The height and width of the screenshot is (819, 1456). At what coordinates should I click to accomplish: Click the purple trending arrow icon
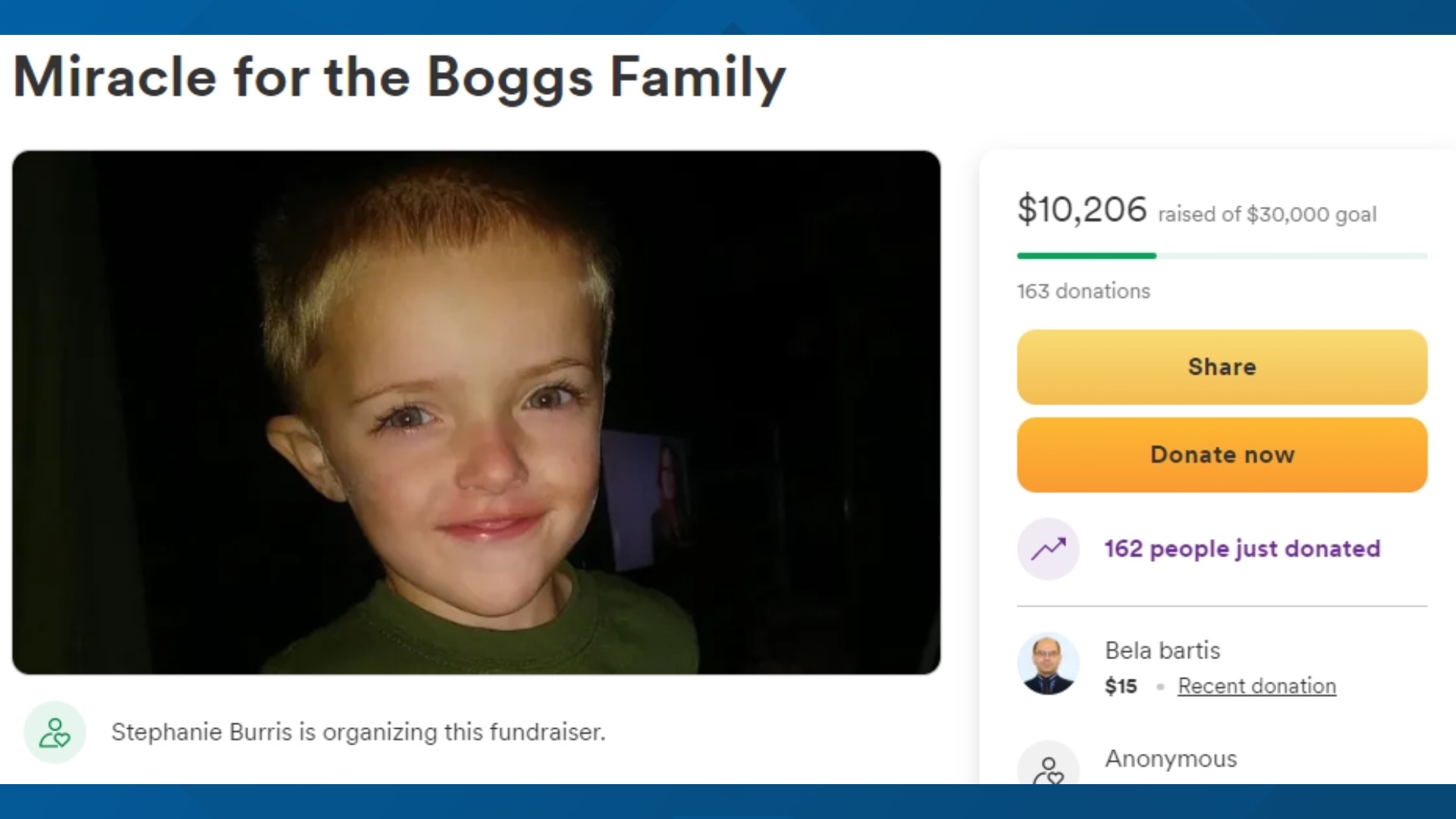point(1048,549)
